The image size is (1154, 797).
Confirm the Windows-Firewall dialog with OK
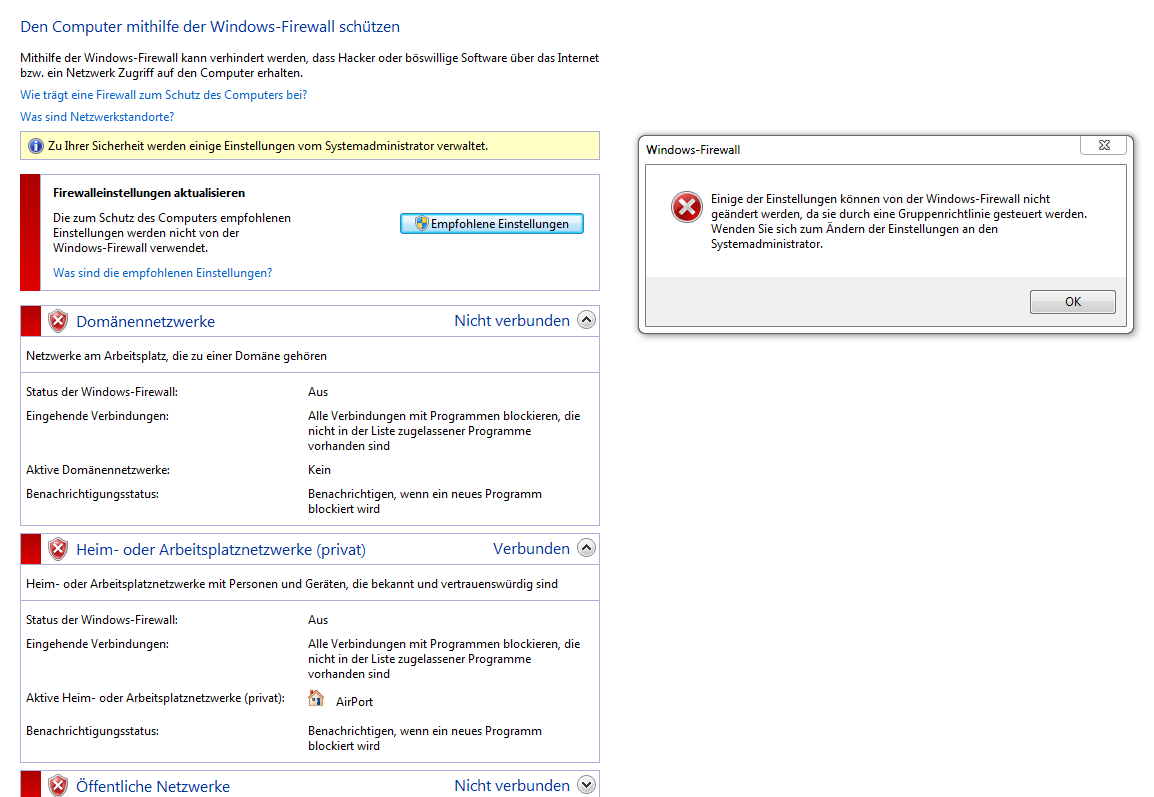pyautogui.click(x=1072, y=302)
